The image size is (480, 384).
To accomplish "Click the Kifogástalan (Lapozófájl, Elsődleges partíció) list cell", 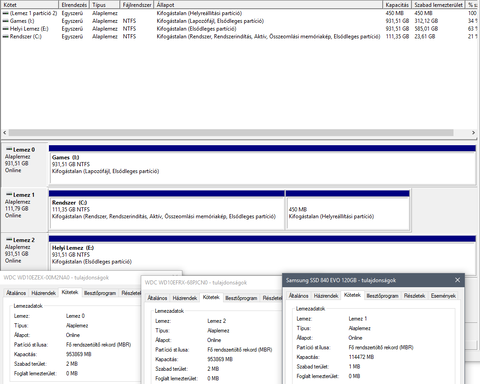I will (x=210, y=21).
